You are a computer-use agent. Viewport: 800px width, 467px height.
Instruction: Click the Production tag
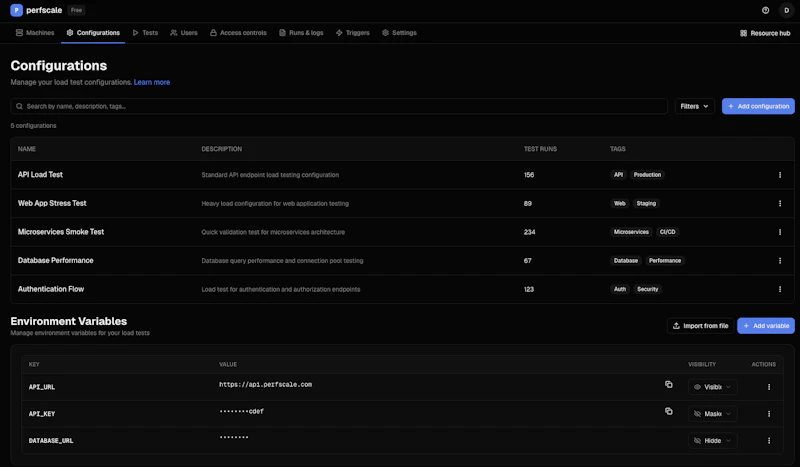pos(647,175)
